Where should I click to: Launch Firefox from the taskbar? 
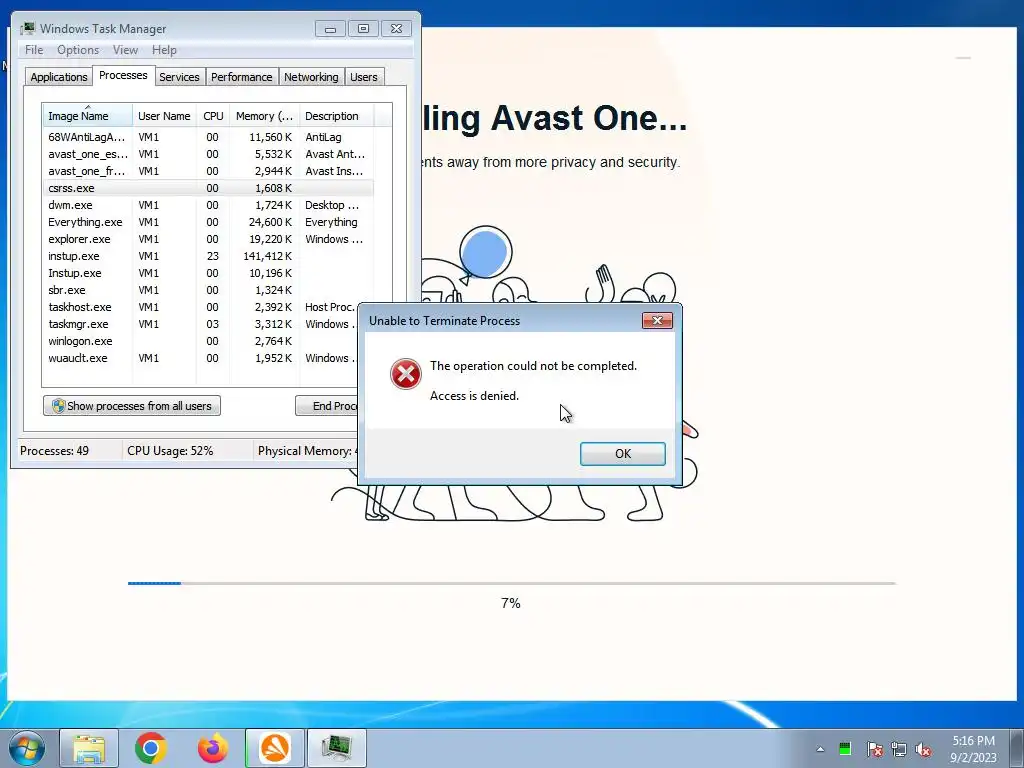213,748
